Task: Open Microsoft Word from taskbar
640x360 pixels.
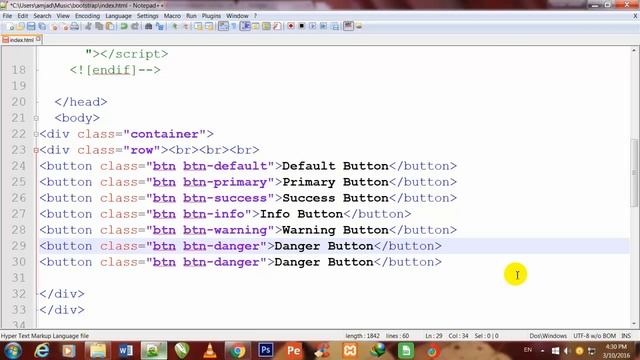Action: (x=126, y=351)
